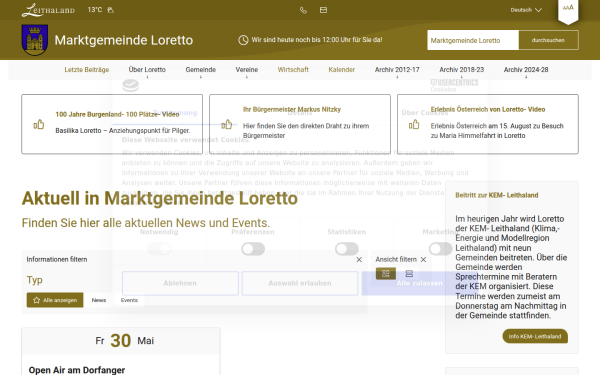Open Beitritt zur KEM- Leithaland heading
600x375 pixels.
[x=497, y=195]
